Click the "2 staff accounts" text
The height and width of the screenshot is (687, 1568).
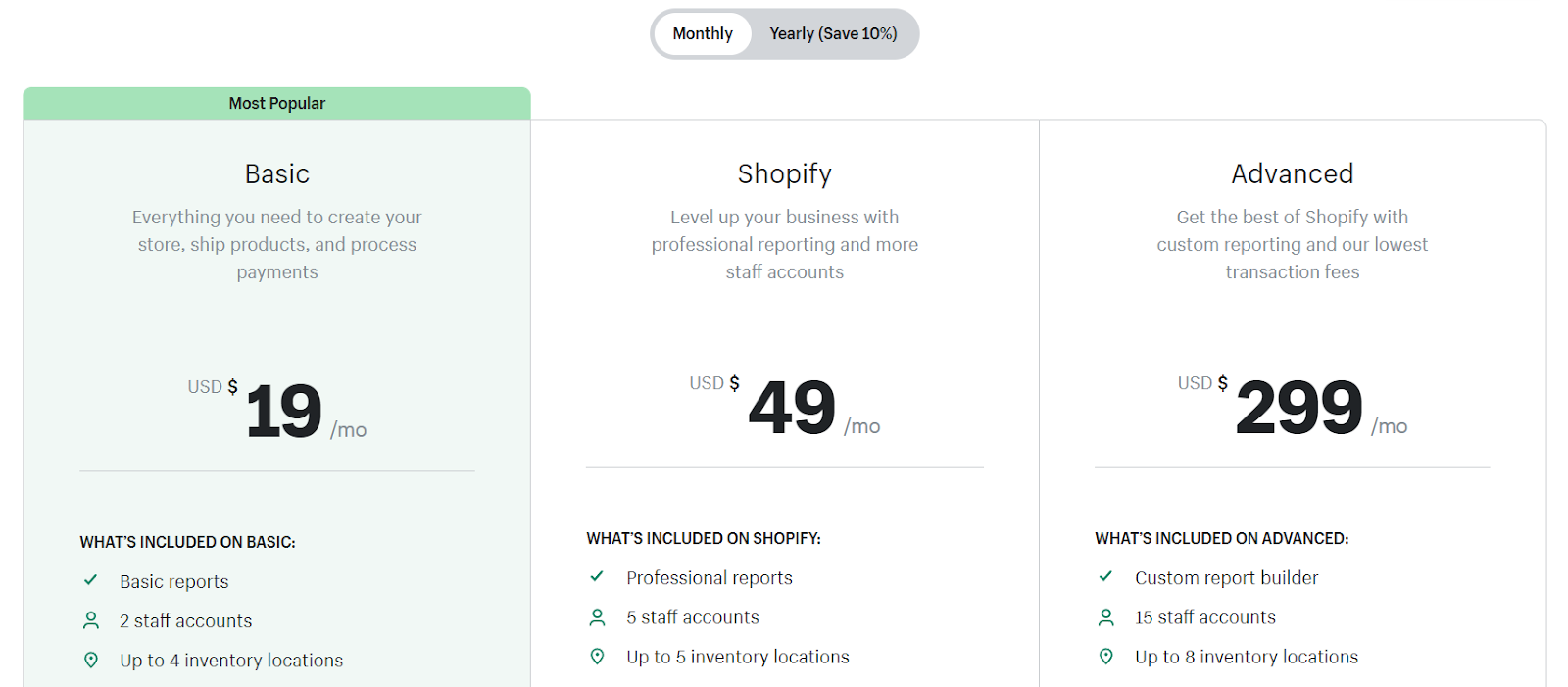pos(186,620)
